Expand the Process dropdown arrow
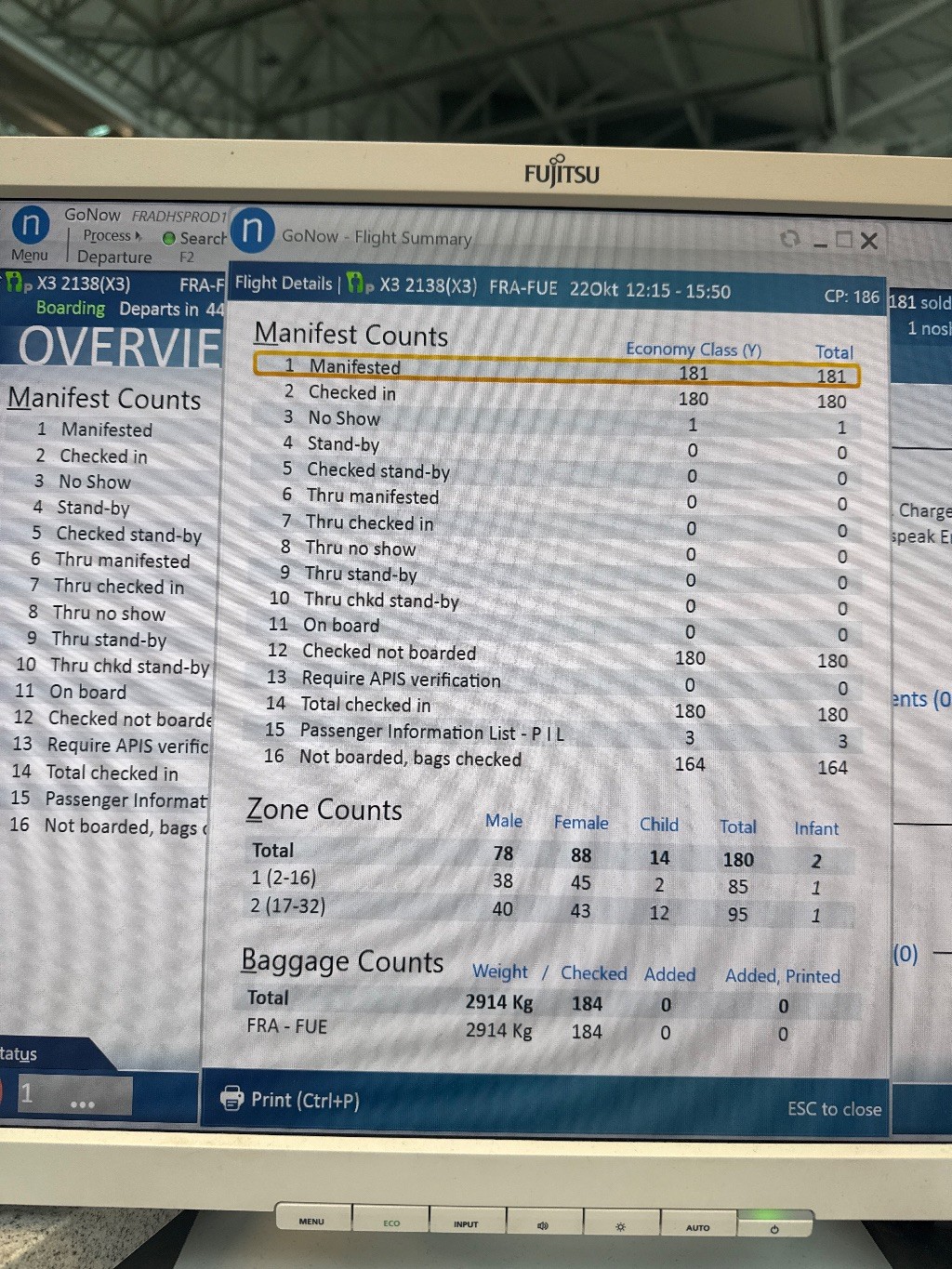This screenshot has height=1269, width=952. coord(139,236)
